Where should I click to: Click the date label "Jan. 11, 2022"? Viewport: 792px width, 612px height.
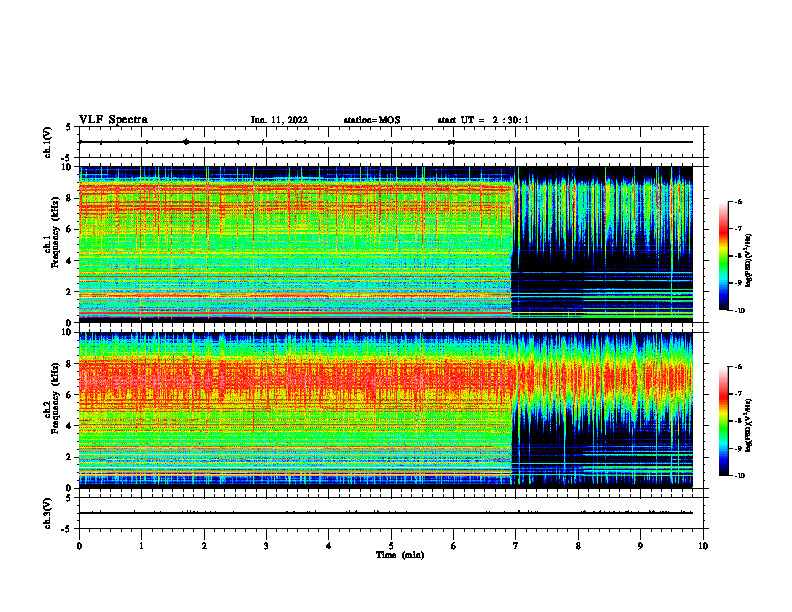279,120
